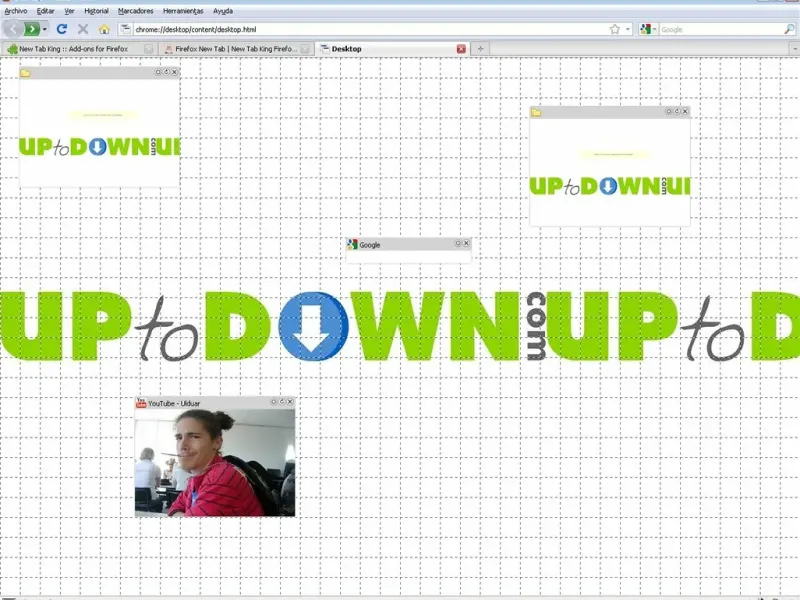Click into the Google search box
The width and height of the screenshot is (800, 600).
(x=721, y=30)
